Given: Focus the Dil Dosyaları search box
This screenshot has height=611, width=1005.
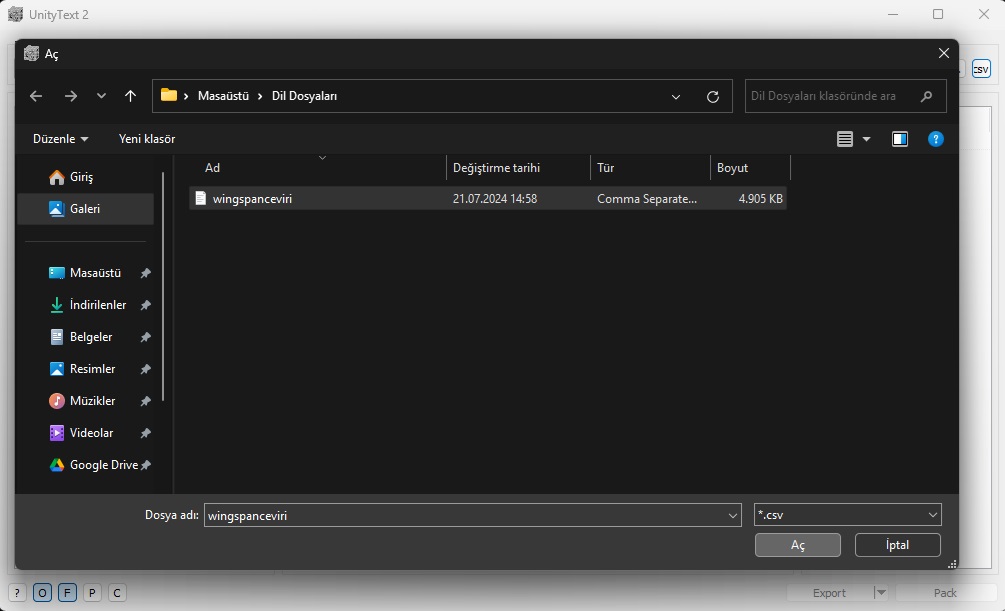Looking at the screenshot, I should click(x=845, y=96).
